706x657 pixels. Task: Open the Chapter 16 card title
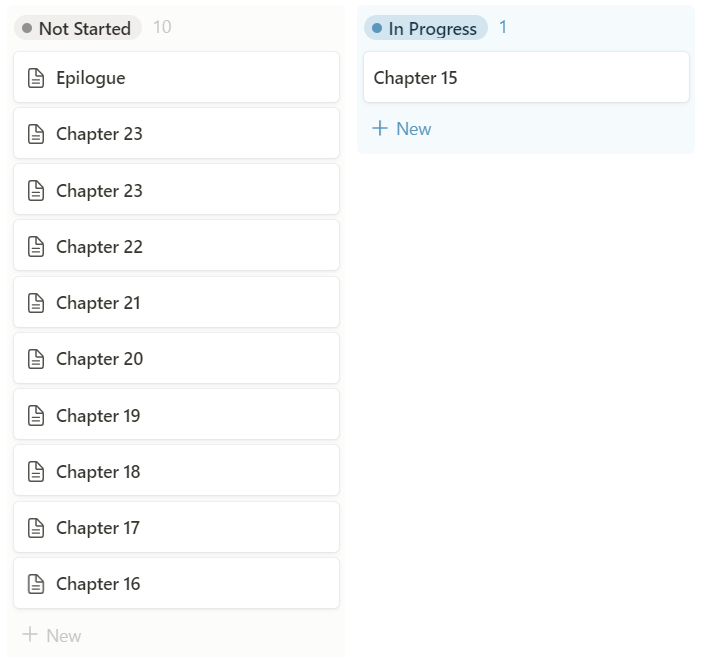click(x=99, y=584)
